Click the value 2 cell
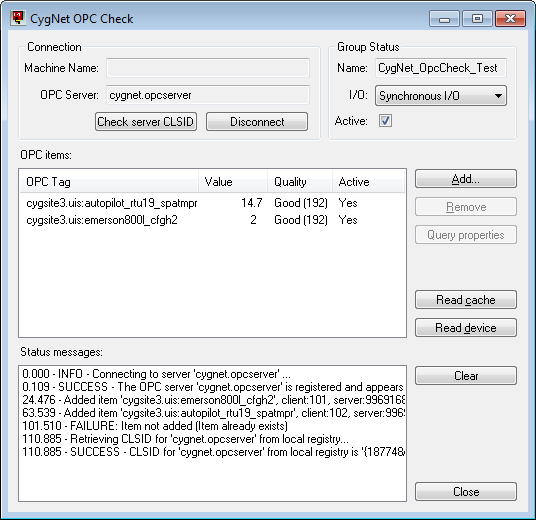Image resolution: width=536 pixels, height=520 pixels. (253, 220)
